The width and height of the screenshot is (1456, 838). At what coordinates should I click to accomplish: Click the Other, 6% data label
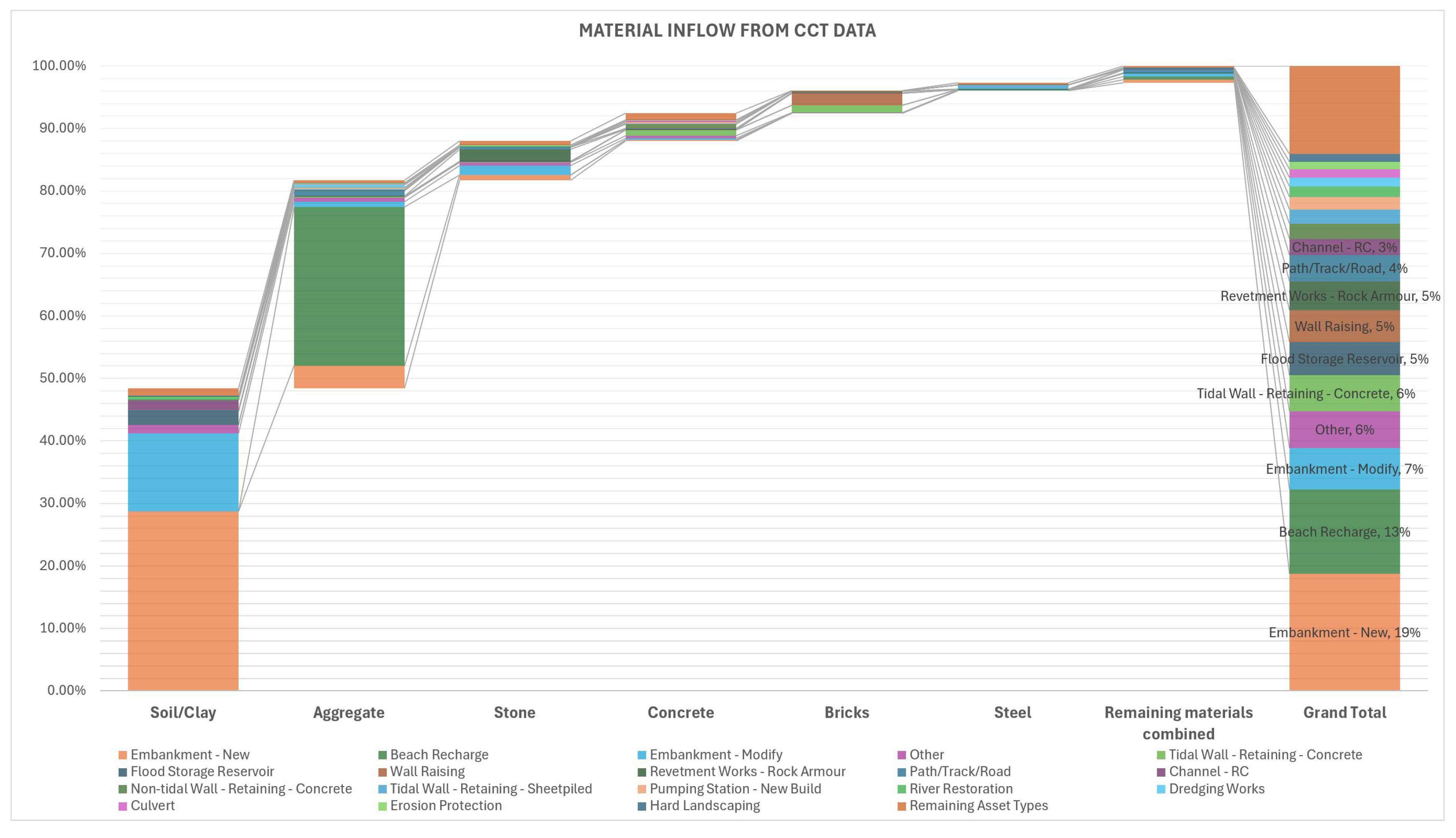1344,430
